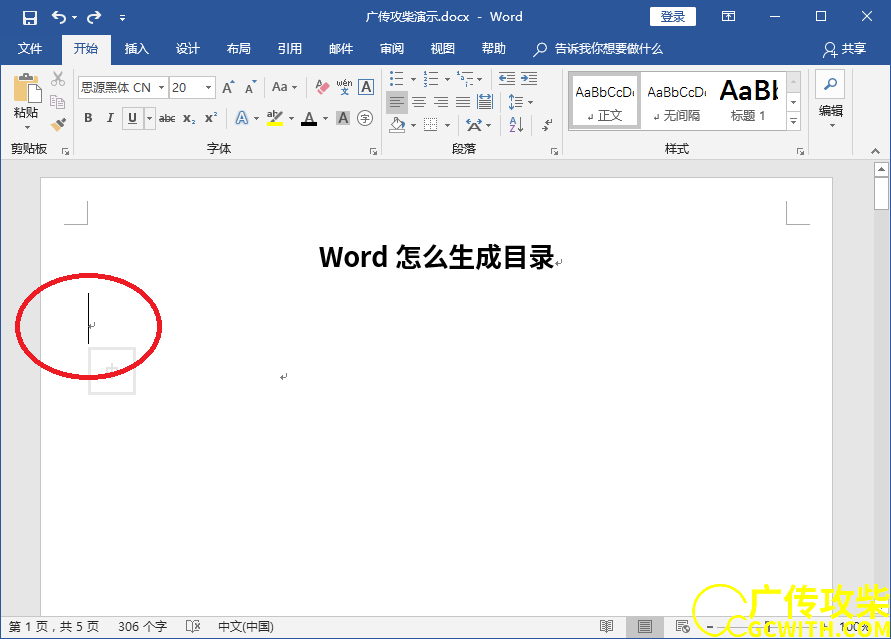891x639 pixels.
Task: Activate the Format Painter brush
Action: (x=58, y=124)
